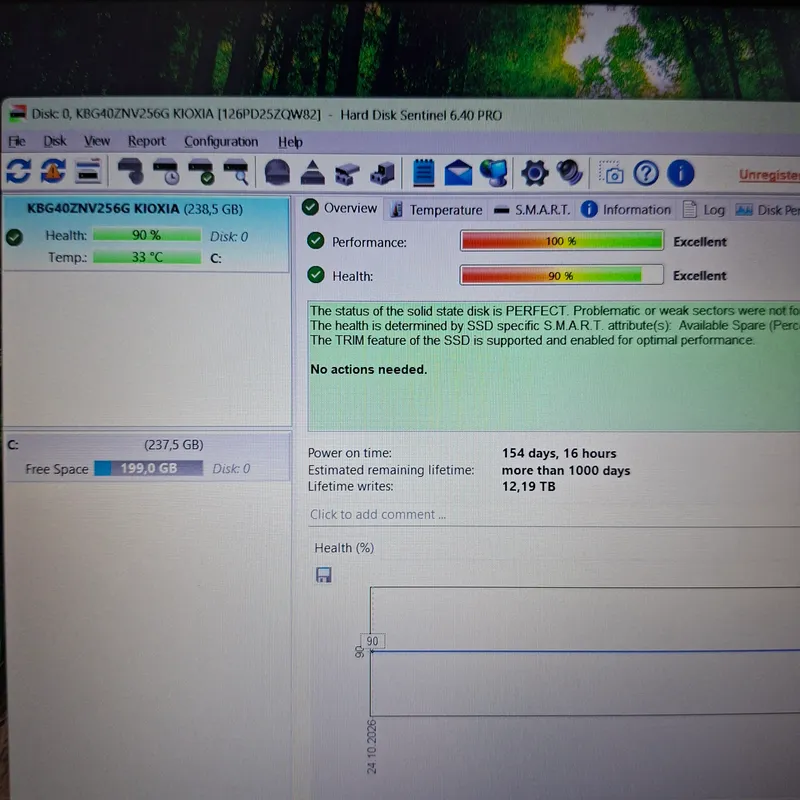Open configuration with the gear icon
The height and width of the screenshot is (800, 800).
(535, 173)
